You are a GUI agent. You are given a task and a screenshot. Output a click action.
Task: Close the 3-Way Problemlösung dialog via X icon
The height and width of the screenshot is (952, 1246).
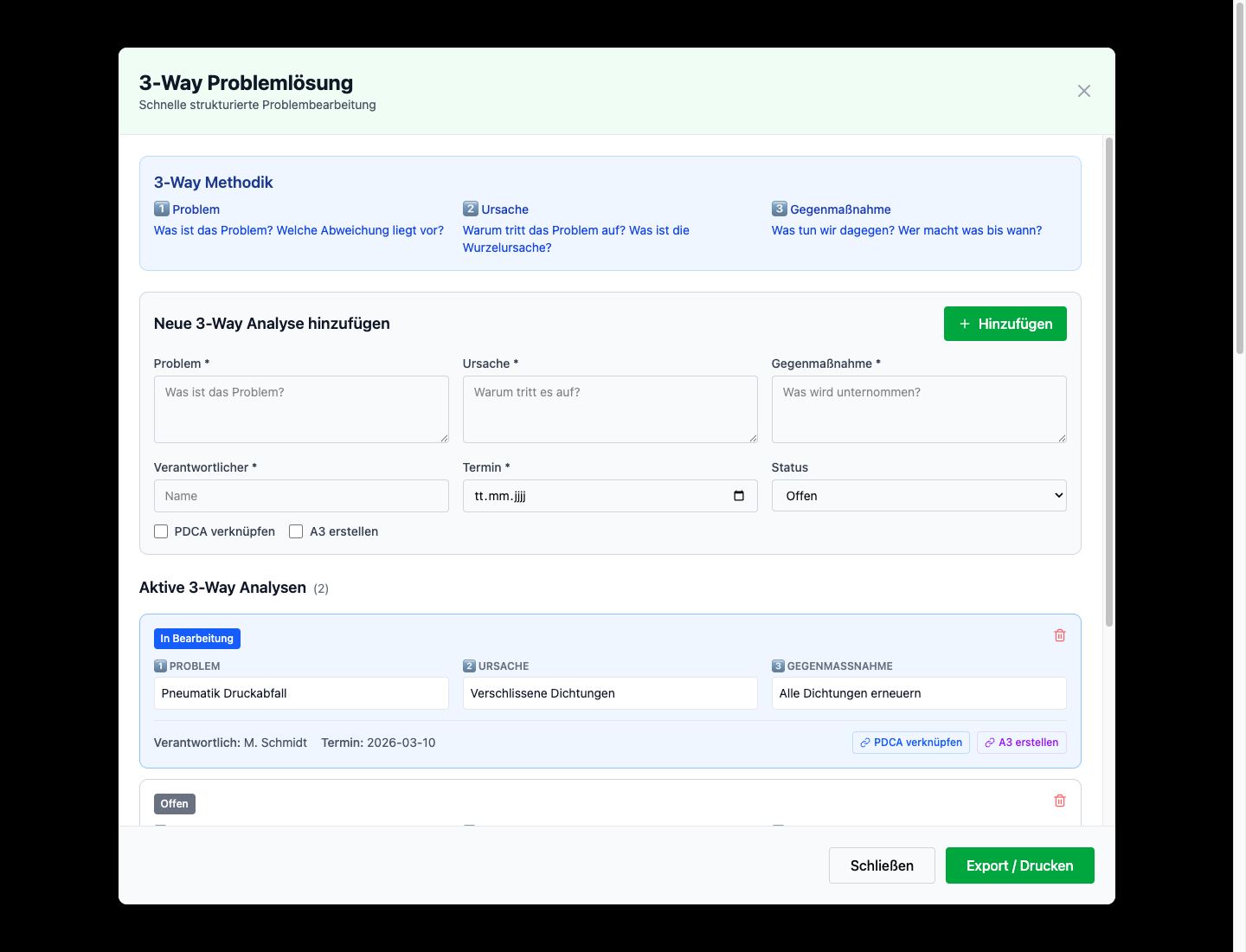tap(1083, 91)
